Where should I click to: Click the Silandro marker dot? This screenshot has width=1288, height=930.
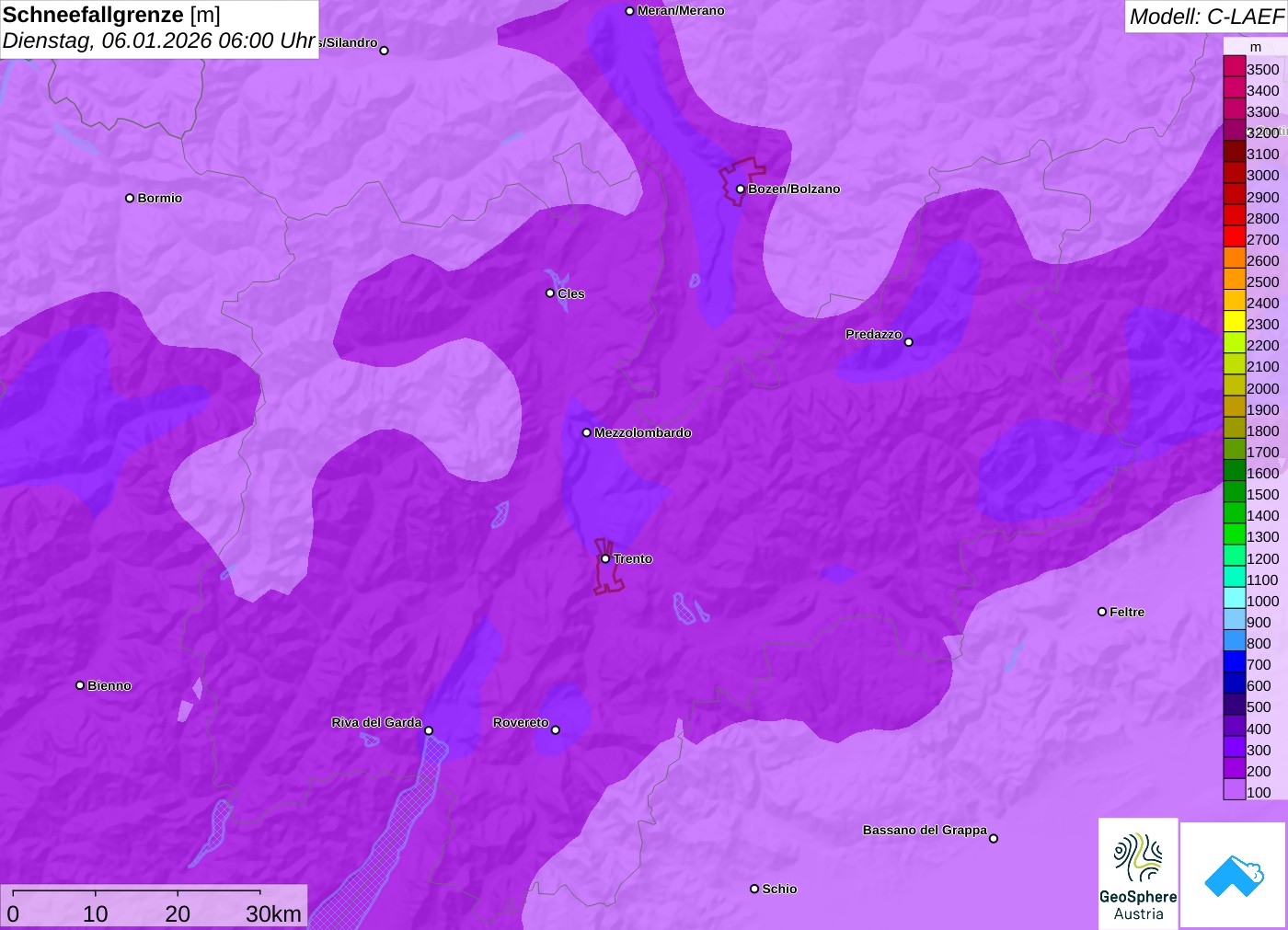(385, 51)
